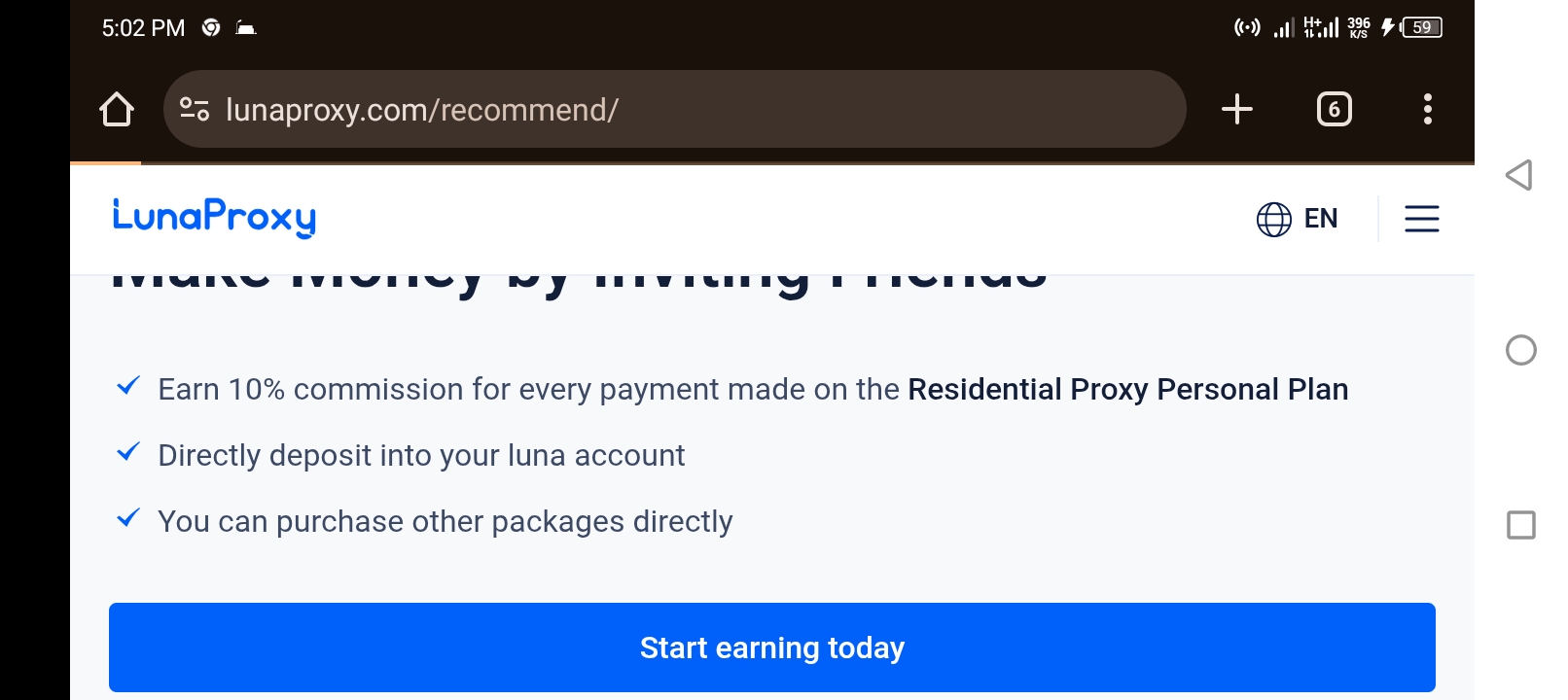Viewport: 1568px width, 700px height.
Task: Open a new tab with plus icon
Action: (1236, 109)
